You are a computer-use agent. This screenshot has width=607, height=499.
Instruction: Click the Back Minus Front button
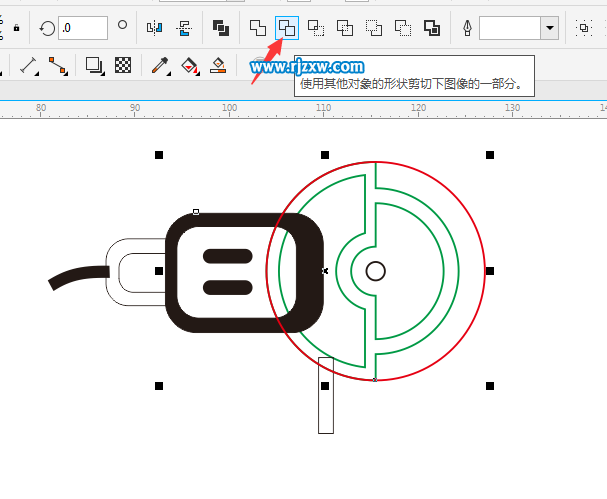403,28
